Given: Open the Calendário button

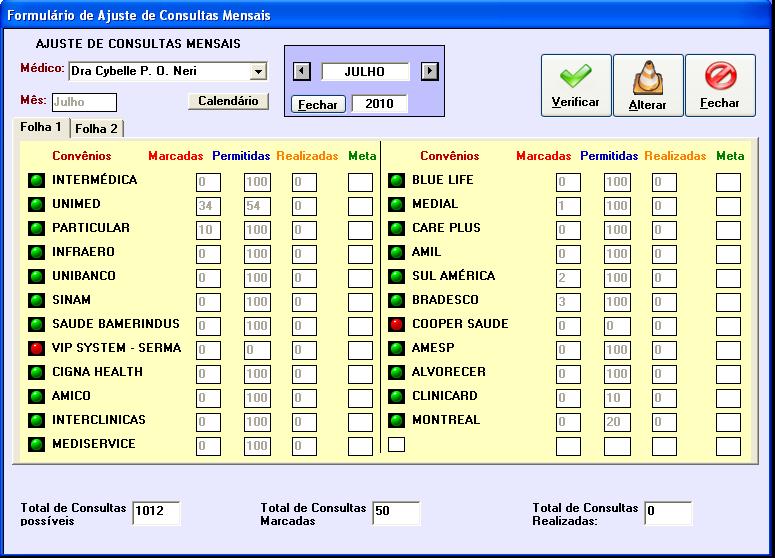Looking at the screenshot, I should point(228,101).
